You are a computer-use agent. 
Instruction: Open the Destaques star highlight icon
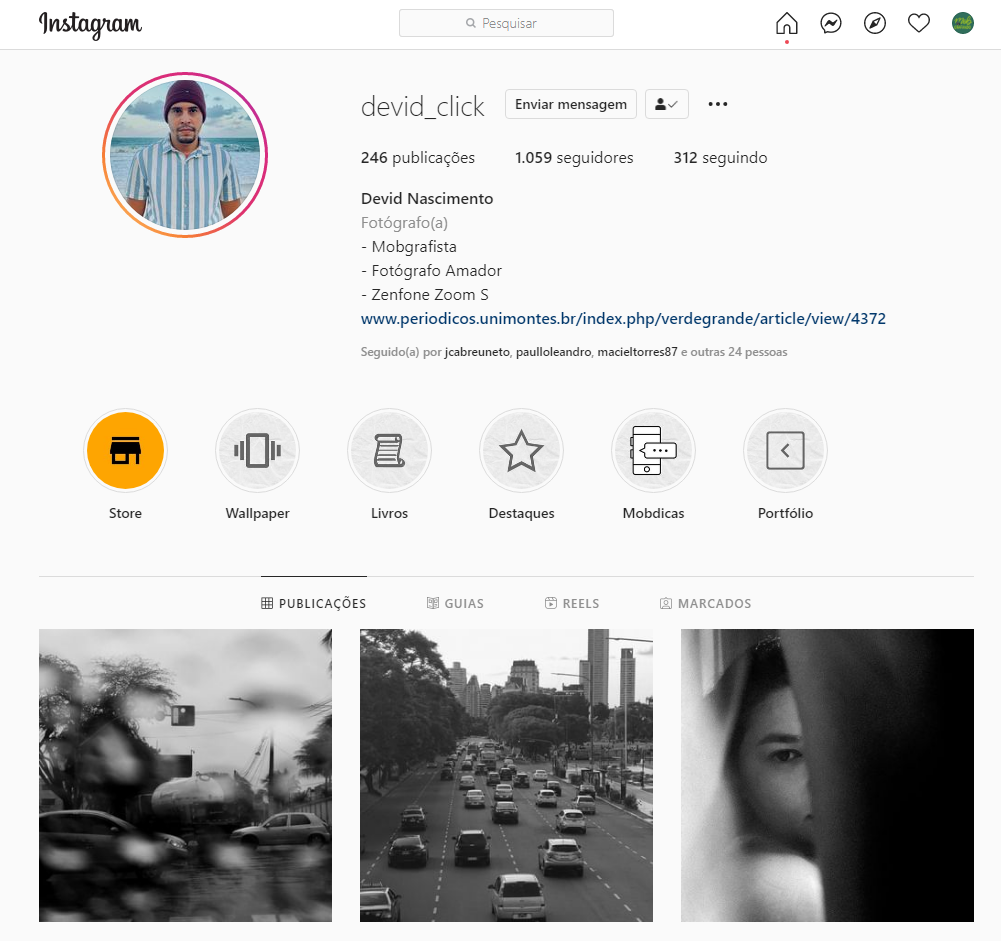(x=521, y=450)
